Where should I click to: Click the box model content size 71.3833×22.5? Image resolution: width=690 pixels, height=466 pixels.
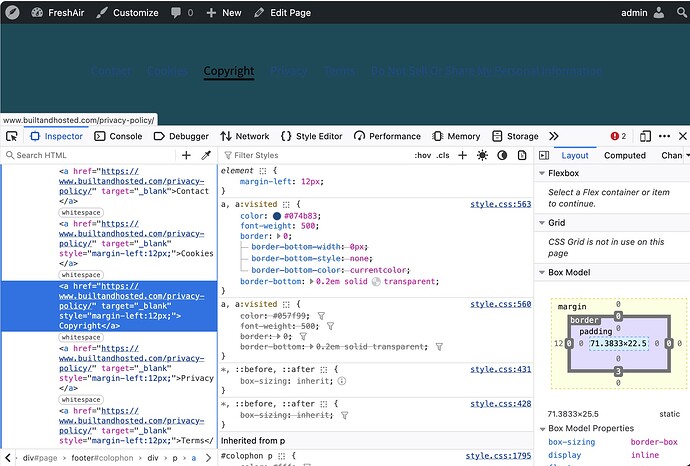tap(618, 344)
